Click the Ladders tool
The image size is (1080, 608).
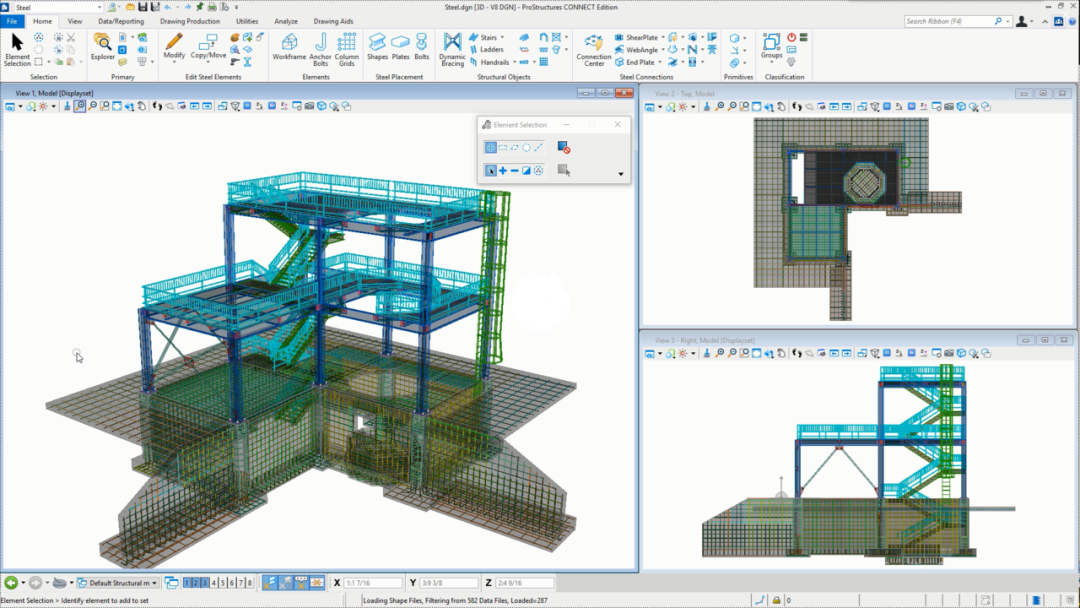coord(486,50)
